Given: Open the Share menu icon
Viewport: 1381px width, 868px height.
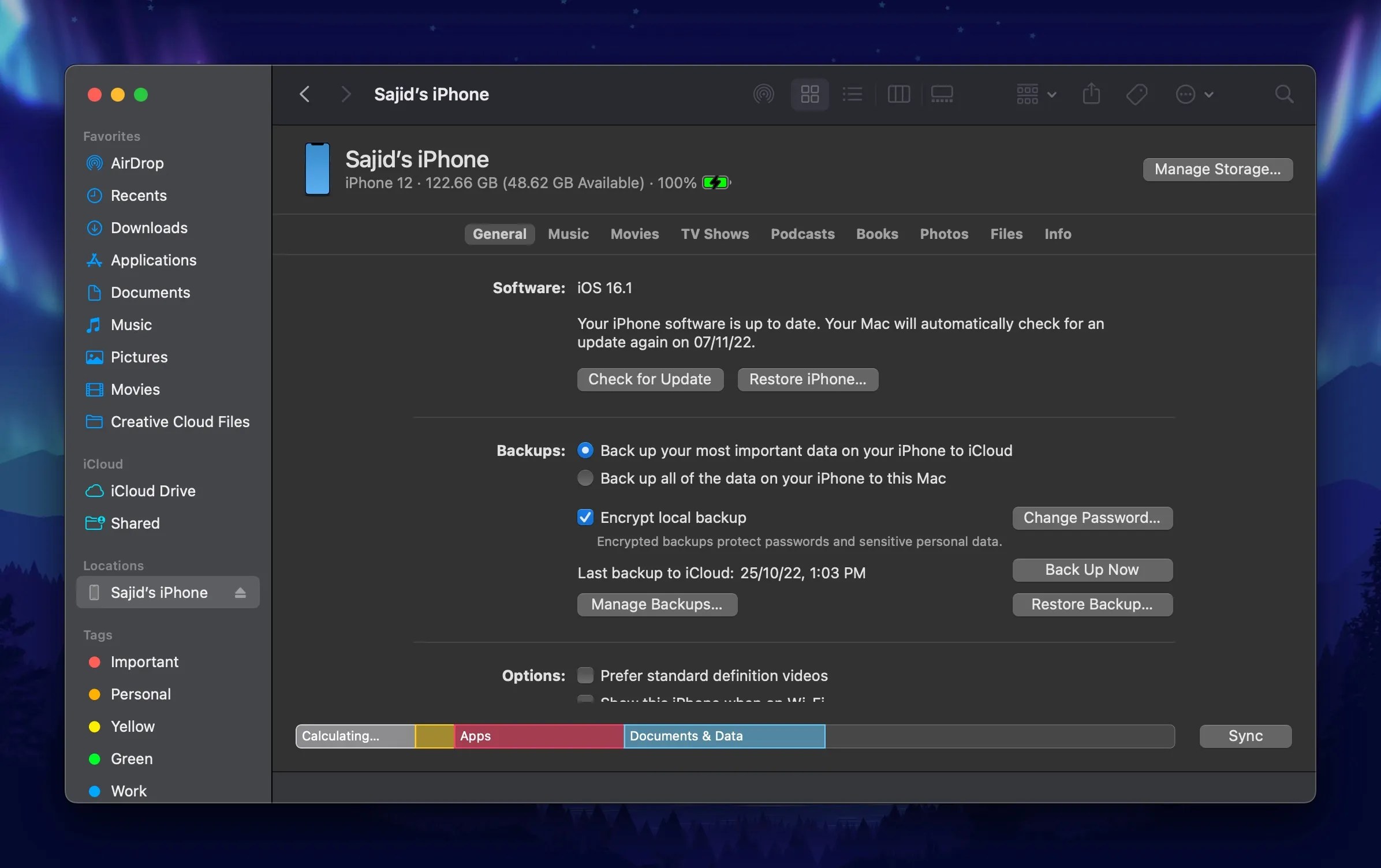Looking at the screenshot, I should [x=1090, y=94].
